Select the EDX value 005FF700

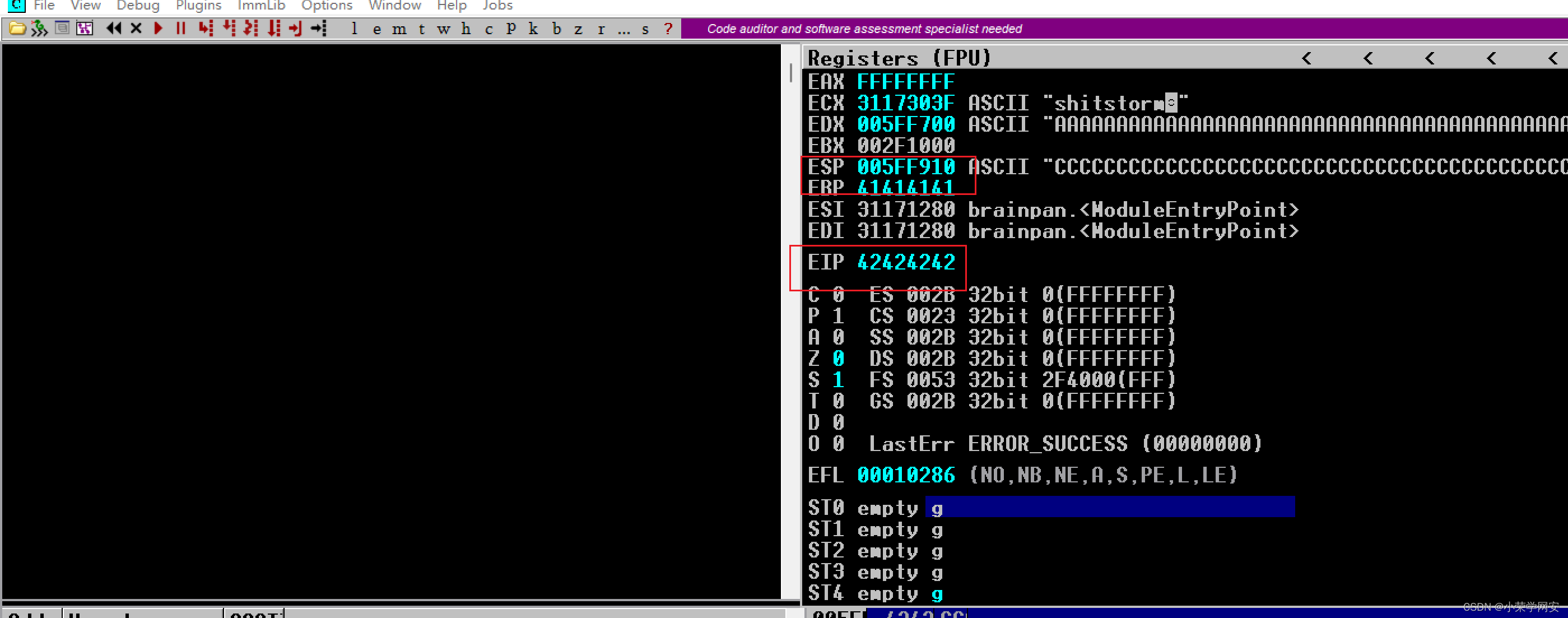906,124
